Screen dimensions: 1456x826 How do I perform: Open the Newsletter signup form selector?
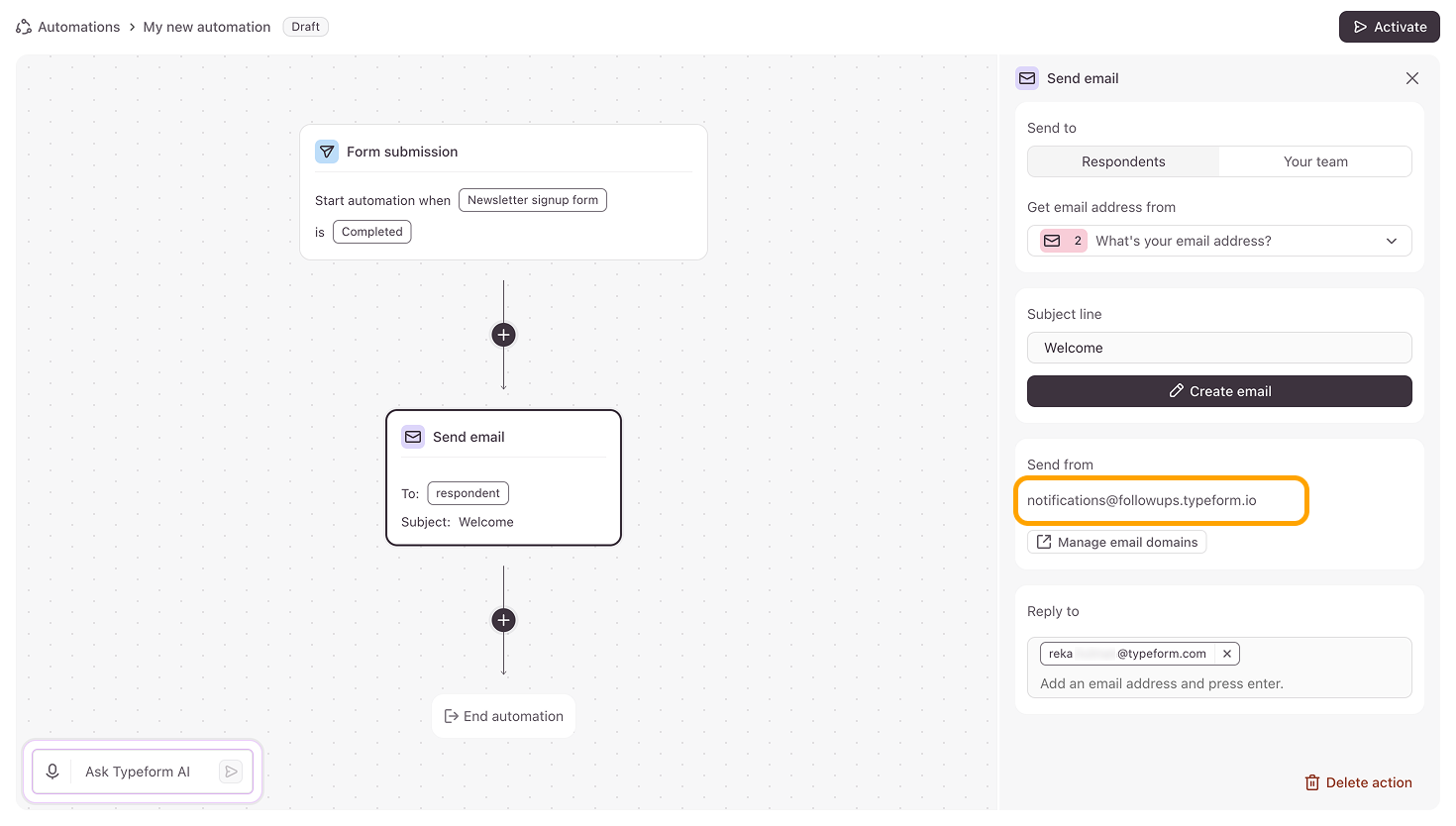pyautogui.click(x=533, y=200)
